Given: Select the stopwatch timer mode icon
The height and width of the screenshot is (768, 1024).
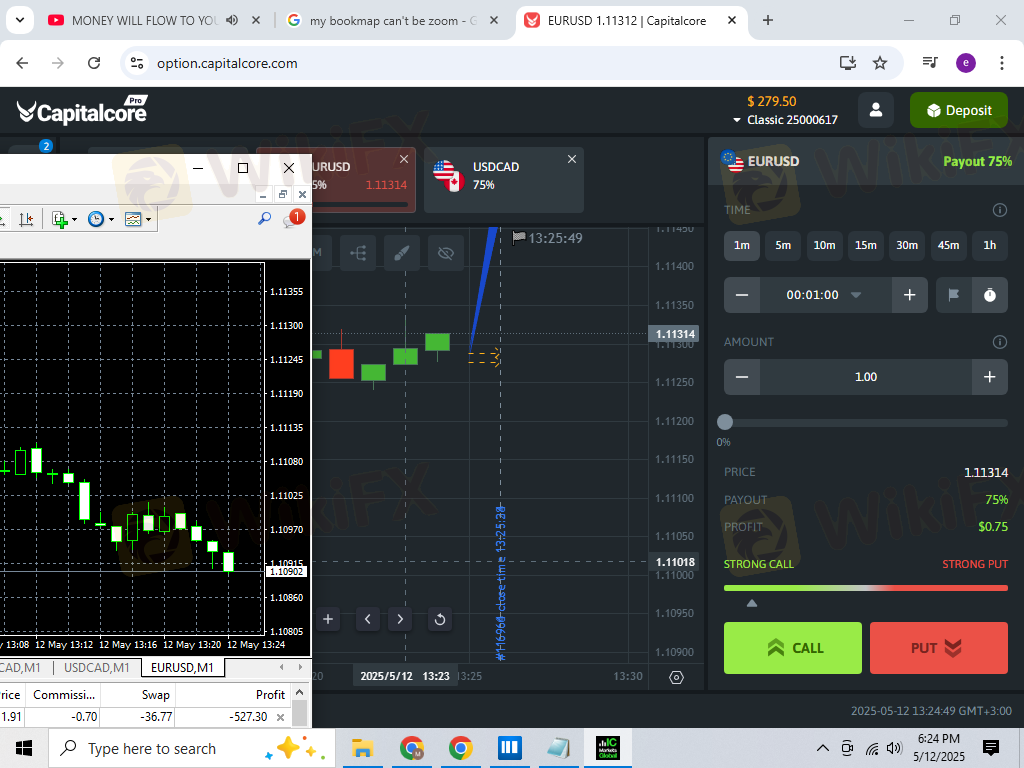Looking at the screenshot, I should (x=989, y=295).
